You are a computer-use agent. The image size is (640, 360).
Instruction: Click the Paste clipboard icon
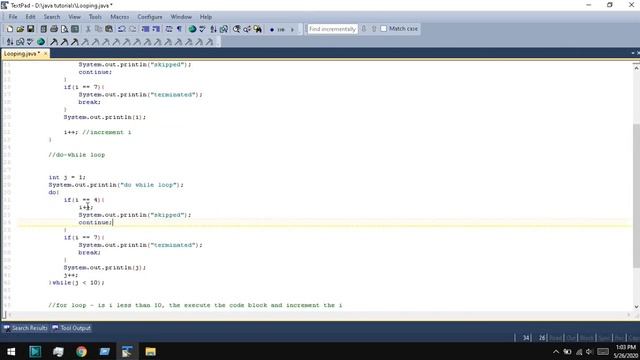pos(109,29)
